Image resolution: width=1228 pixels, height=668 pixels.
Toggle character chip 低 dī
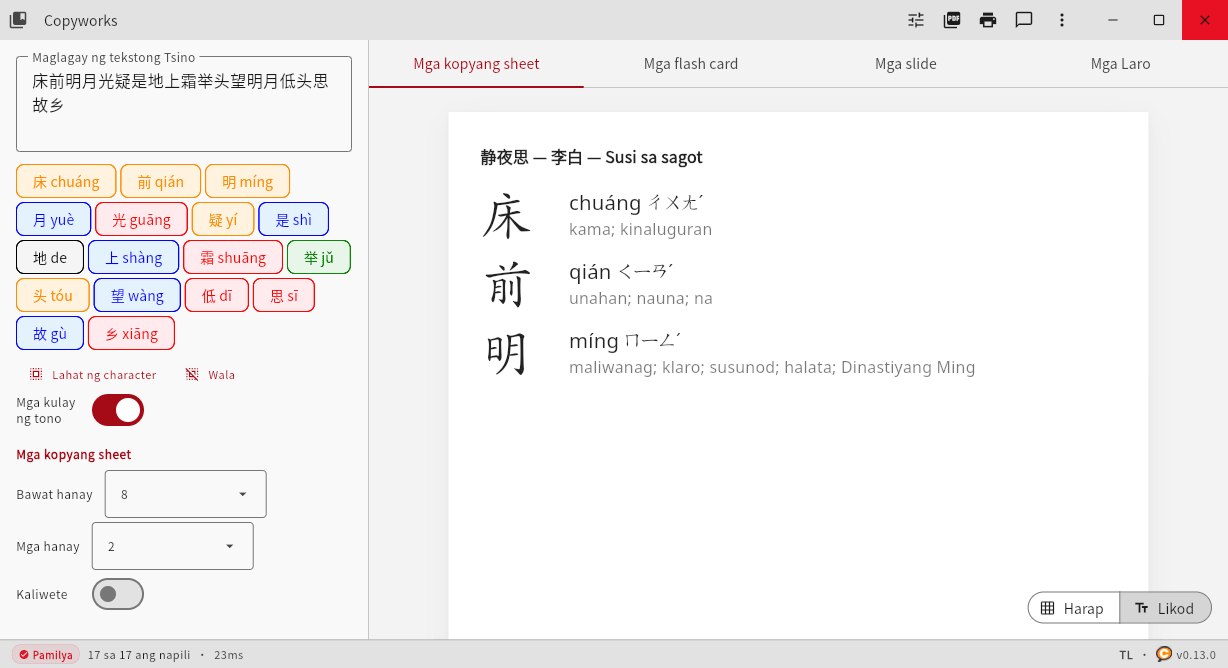click(217, 295)
